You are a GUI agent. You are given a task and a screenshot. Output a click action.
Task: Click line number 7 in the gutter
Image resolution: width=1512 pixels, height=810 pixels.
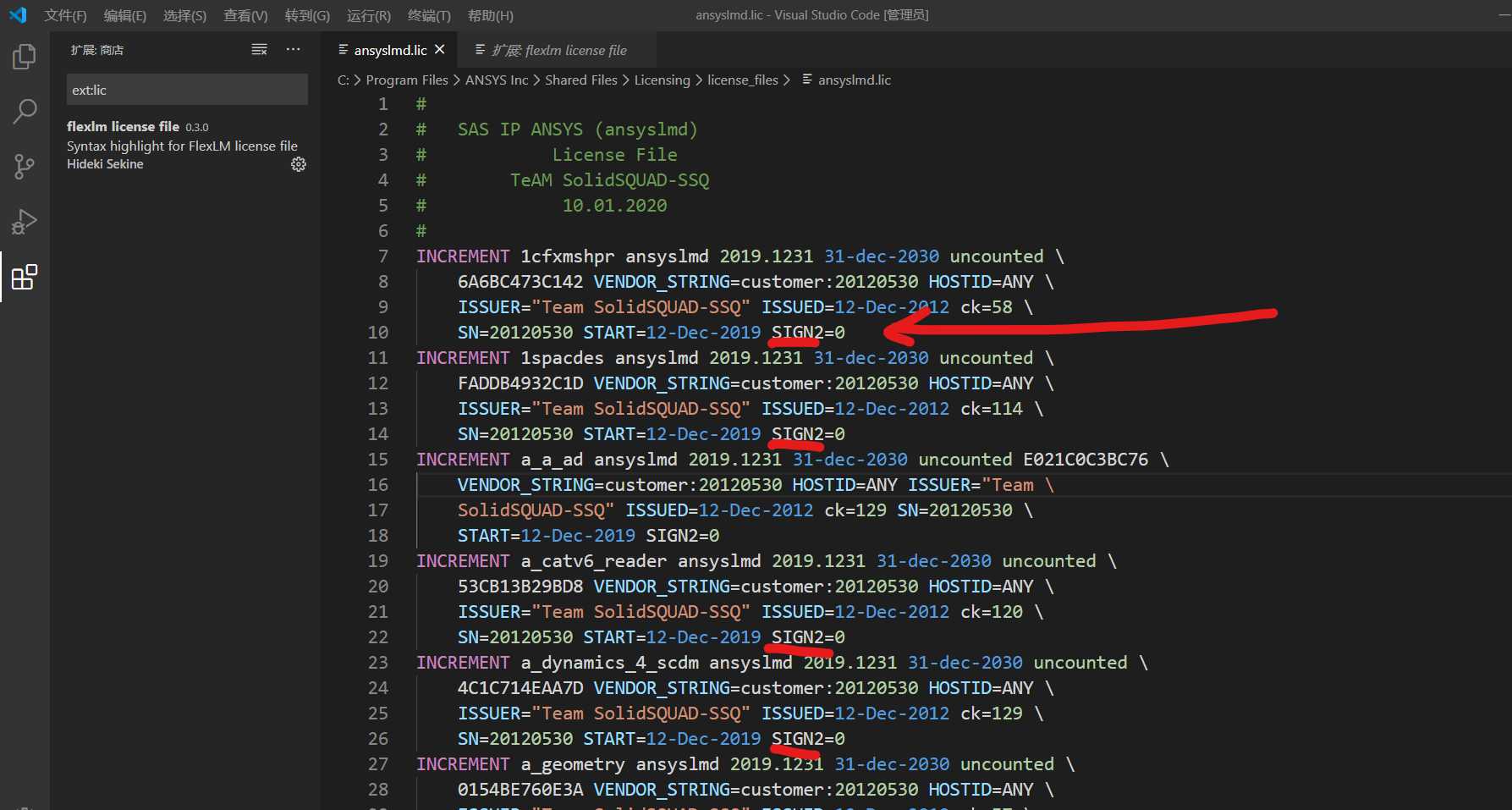coord(383,256)
